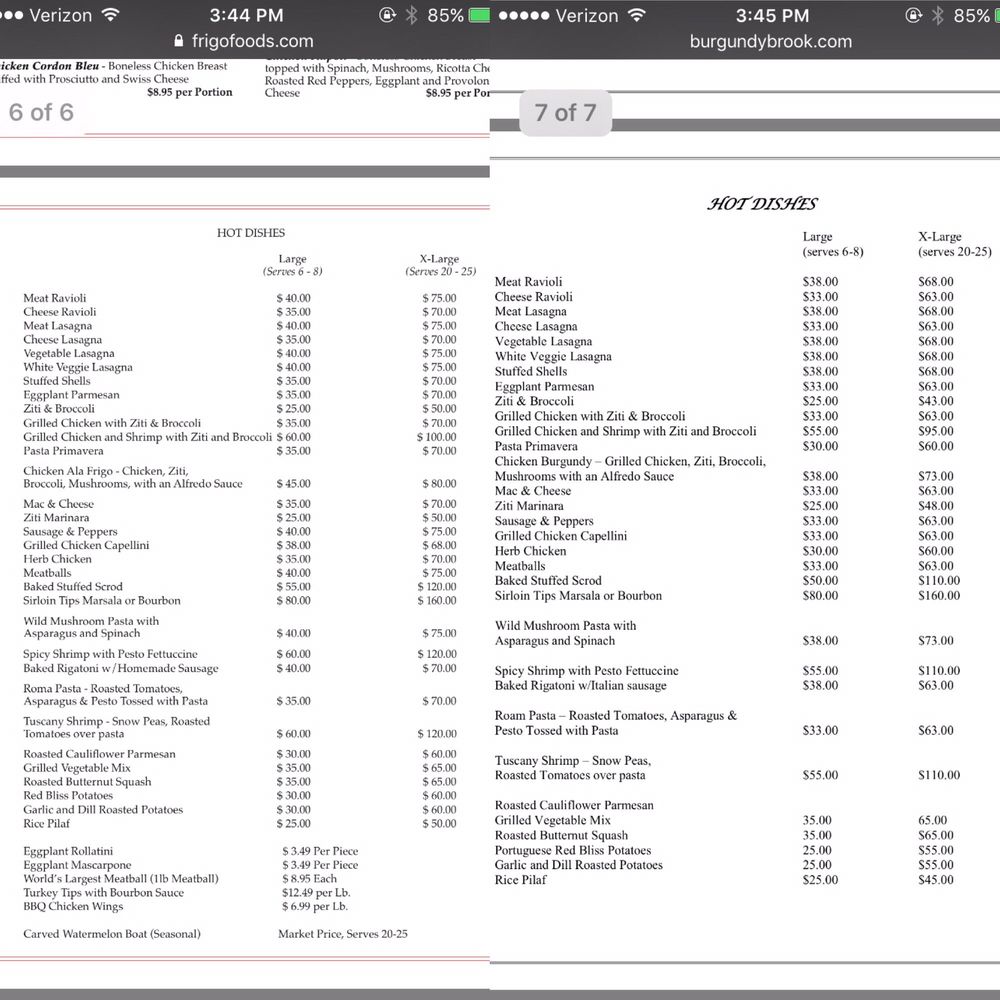Tap the padlock icon beside frigofoods.com
Image resolution: width=1000 pixels, height=1000 pixels.
(179, 42)
